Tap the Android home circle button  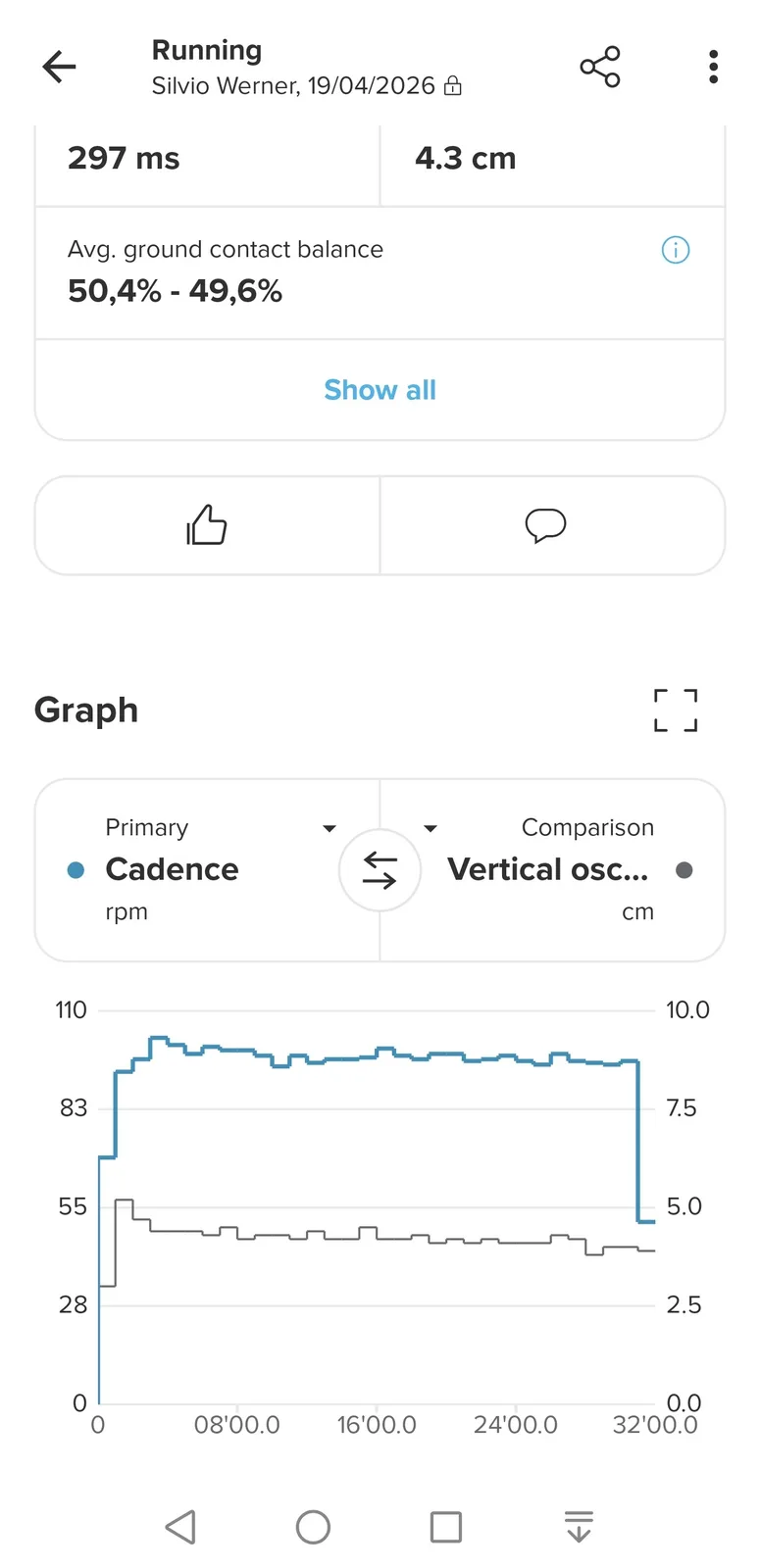tap(313, 1527)
